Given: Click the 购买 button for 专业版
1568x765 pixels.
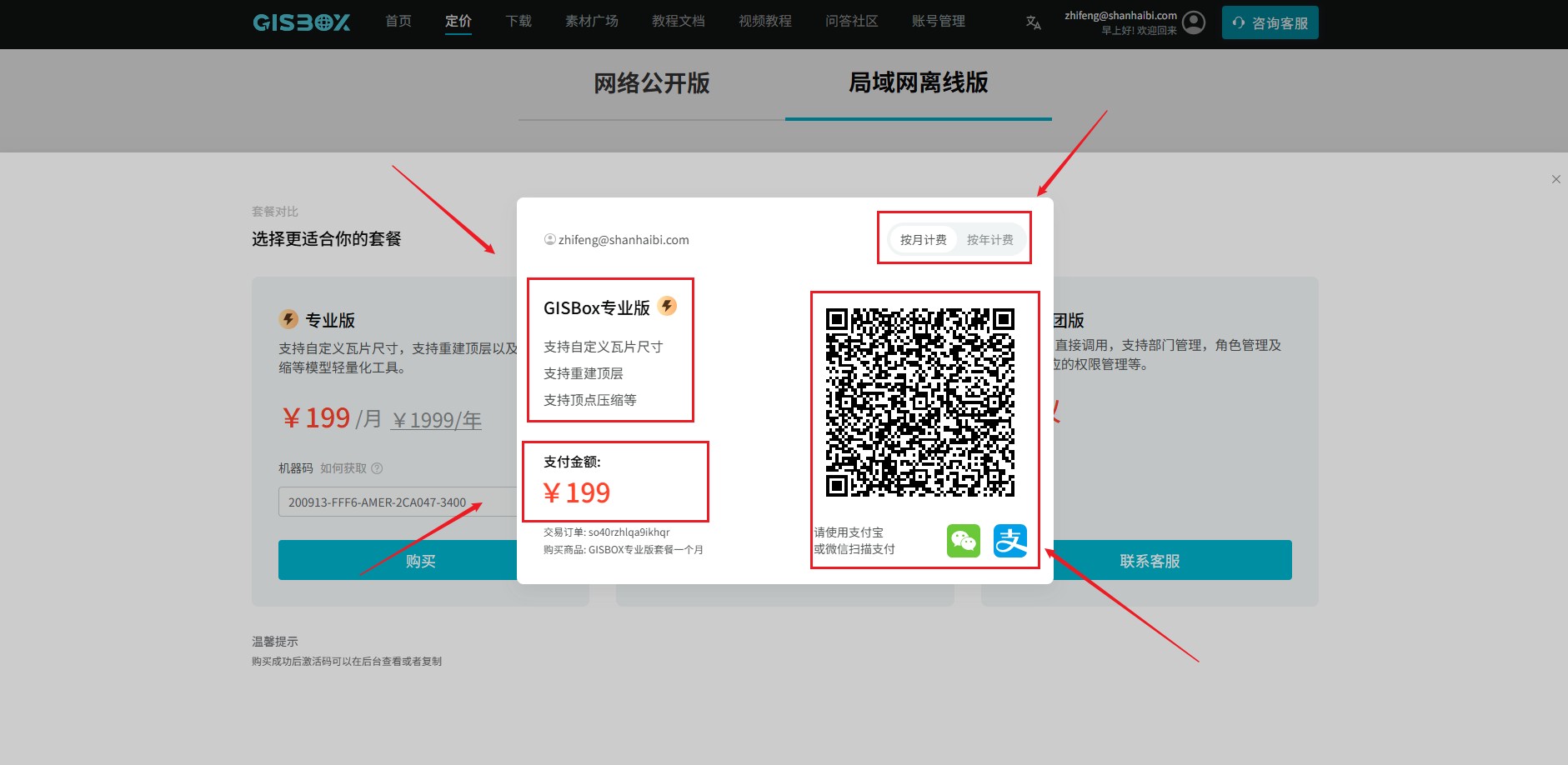Looking at the screenshot, I should (421, 560).
